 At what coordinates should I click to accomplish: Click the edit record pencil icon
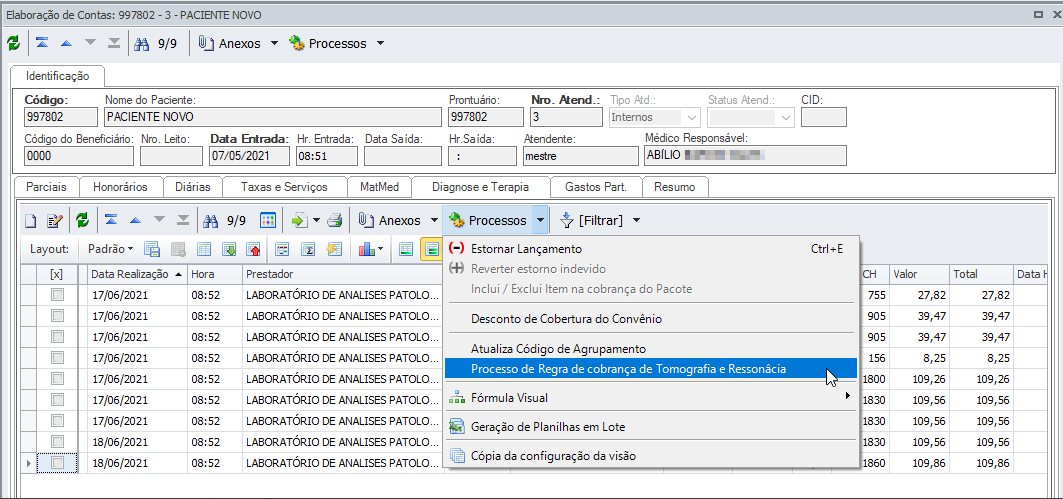click(54, 220)
